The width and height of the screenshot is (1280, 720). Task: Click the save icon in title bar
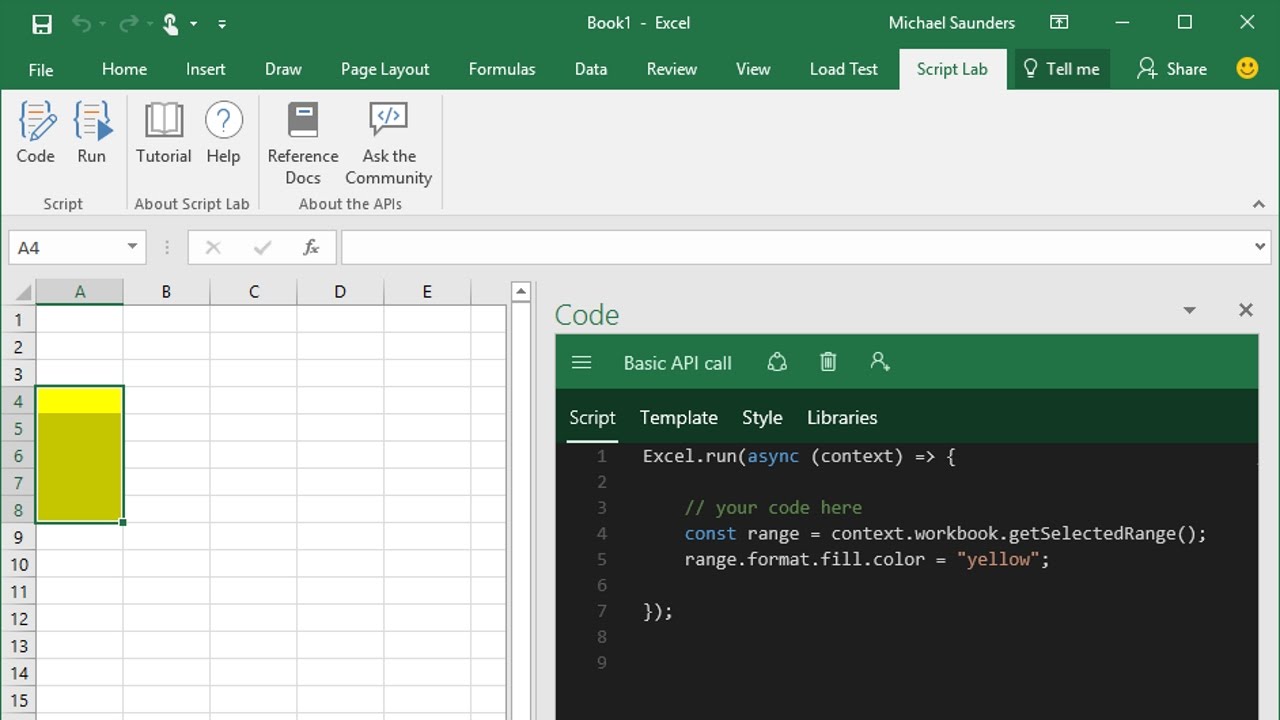click(41, 23)
